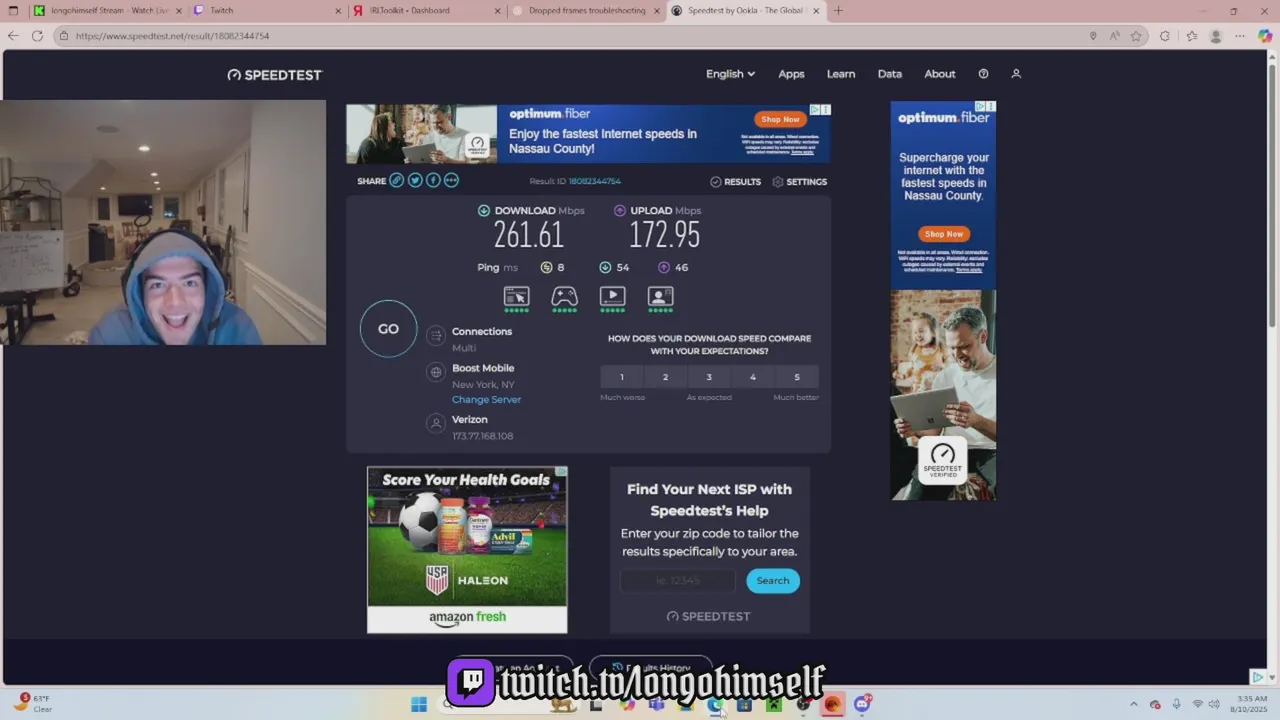The image size is (1280, 720).
Task: Open RESULTS history button
Action: [x=735, y=182]
